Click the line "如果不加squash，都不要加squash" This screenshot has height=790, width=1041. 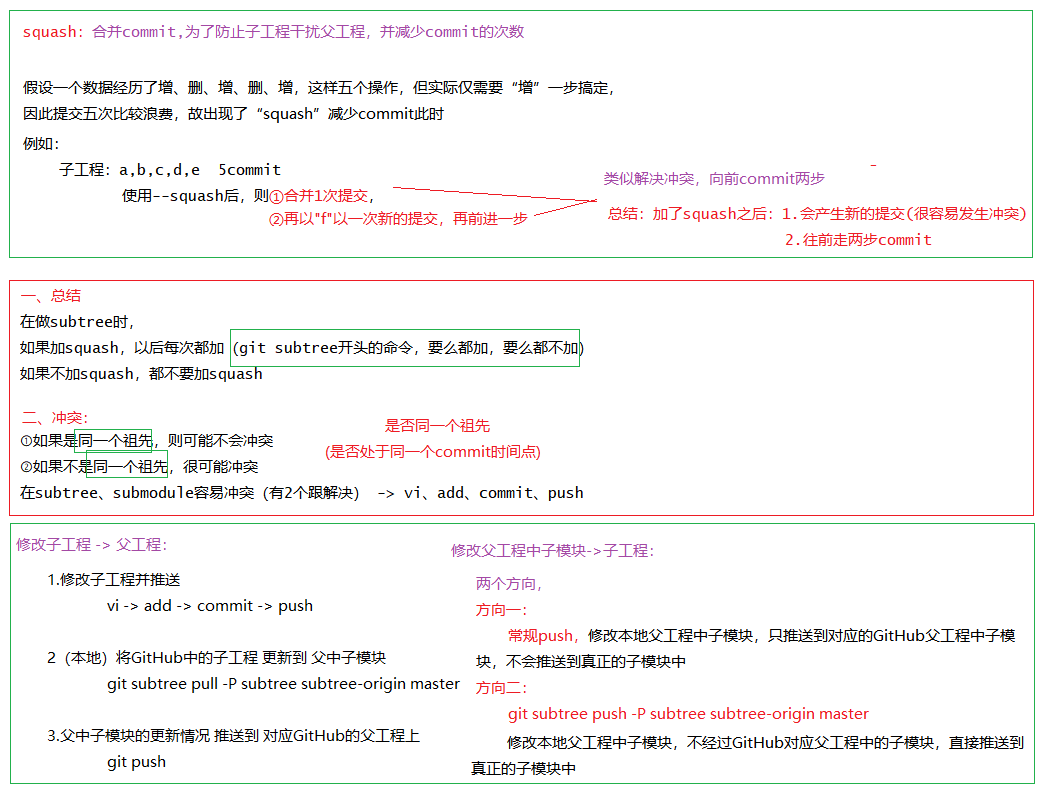[141, 374]
